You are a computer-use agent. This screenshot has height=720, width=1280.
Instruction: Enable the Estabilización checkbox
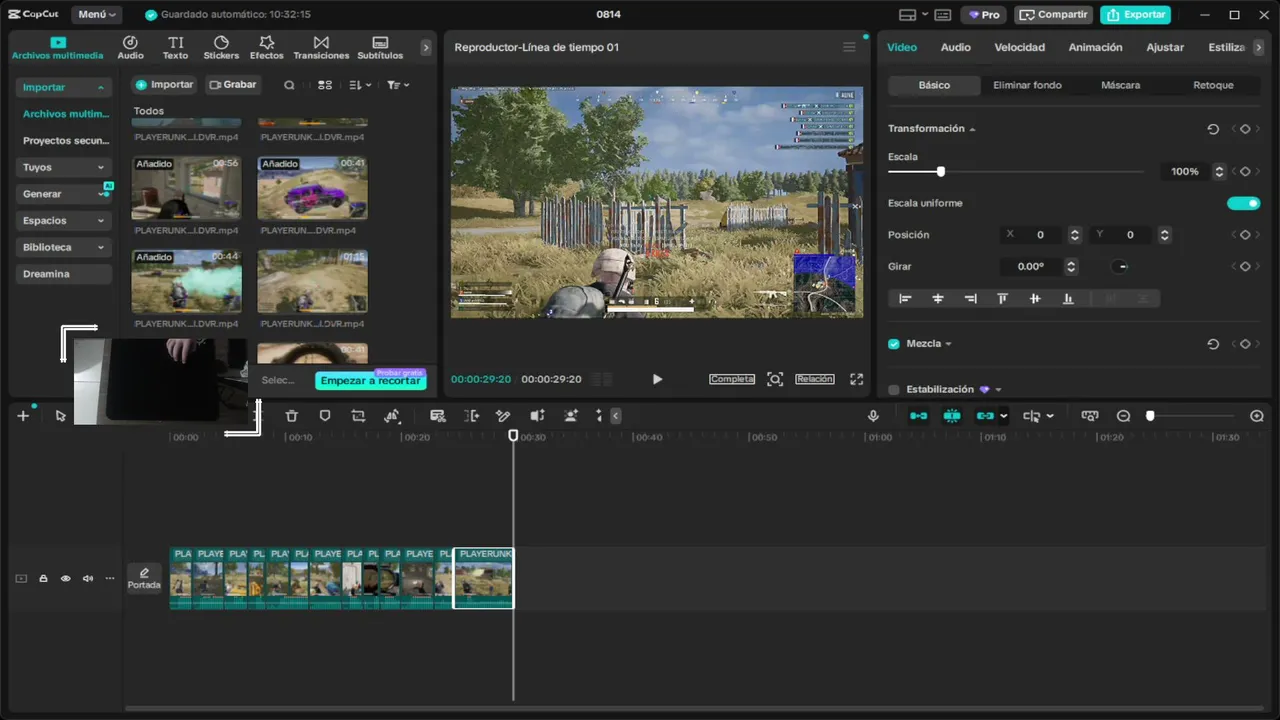coord(894,390)
